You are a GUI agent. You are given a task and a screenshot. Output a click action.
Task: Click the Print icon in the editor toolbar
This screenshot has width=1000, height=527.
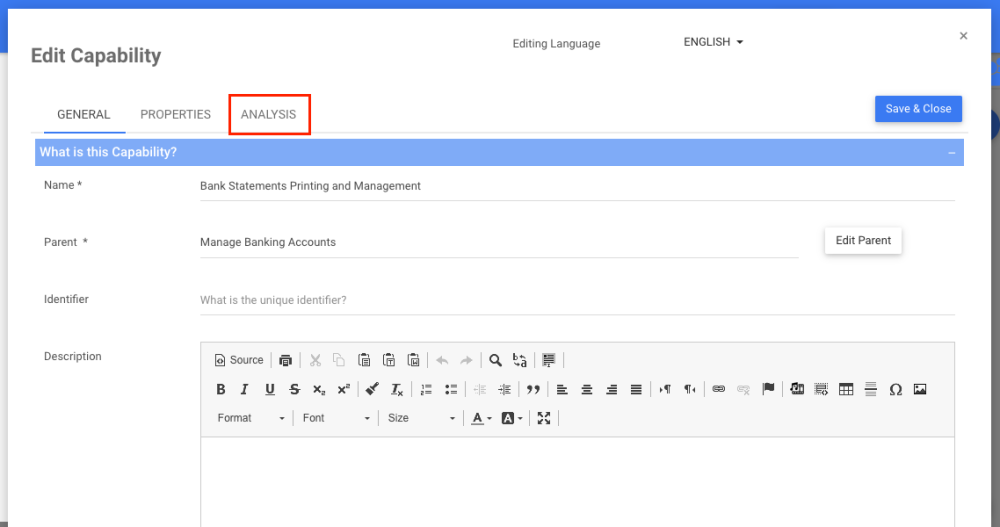tap(286, 360)
